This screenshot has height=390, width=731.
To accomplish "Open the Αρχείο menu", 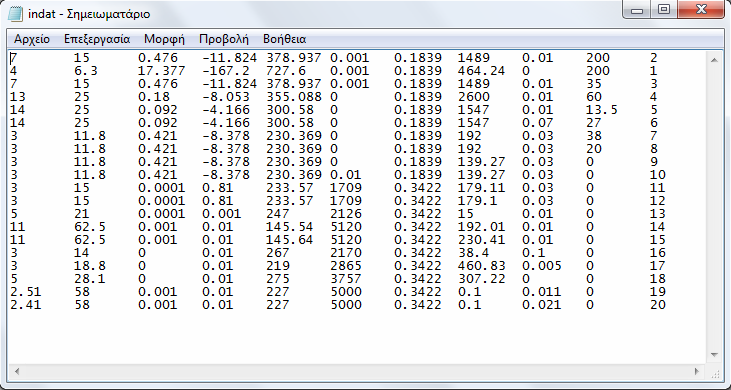I will [32, 39].
